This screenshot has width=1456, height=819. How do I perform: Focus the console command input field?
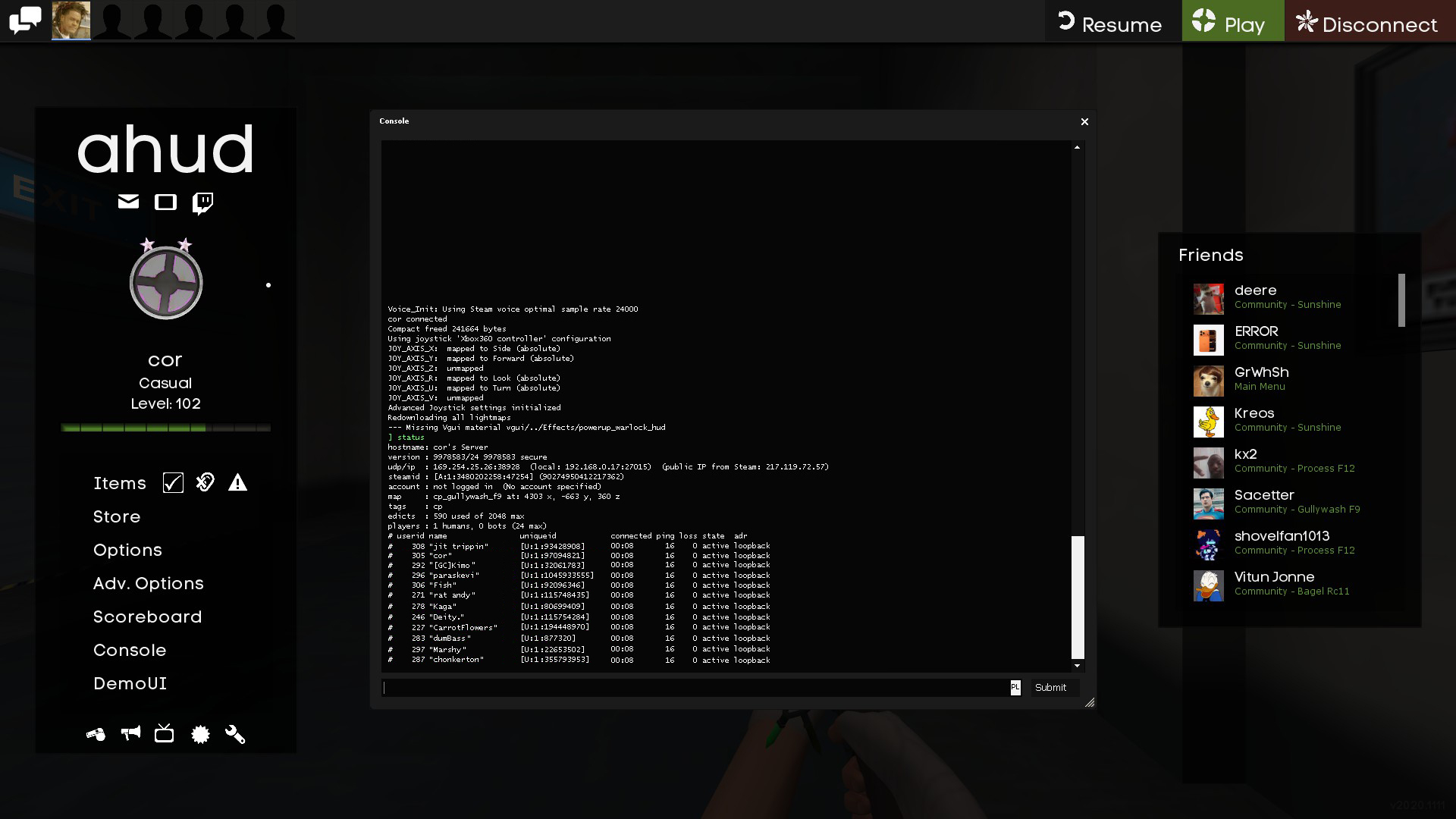(x=695, y=688)
